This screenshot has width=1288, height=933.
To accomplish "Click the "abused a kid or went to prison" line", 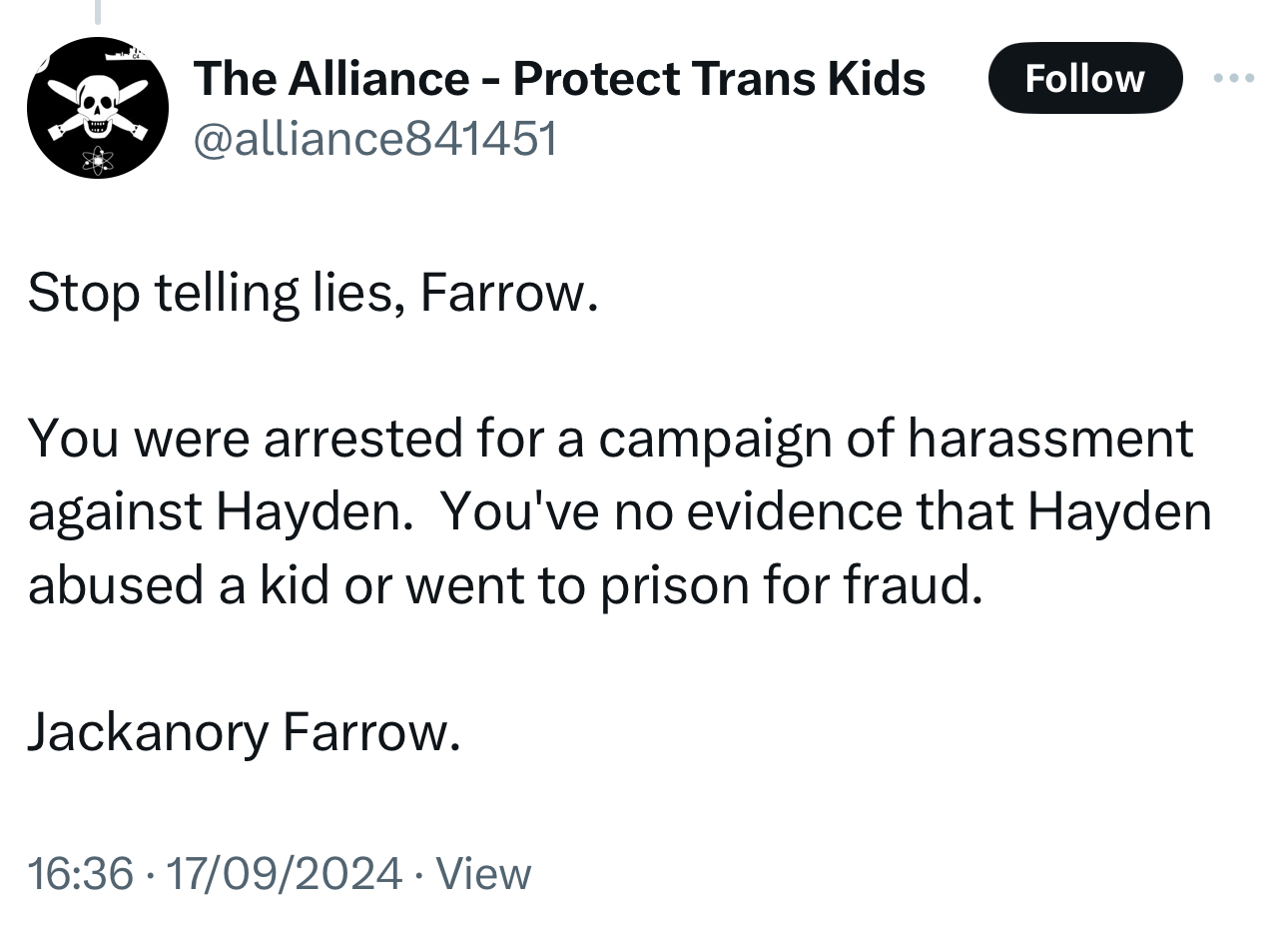I will point(505,585).
